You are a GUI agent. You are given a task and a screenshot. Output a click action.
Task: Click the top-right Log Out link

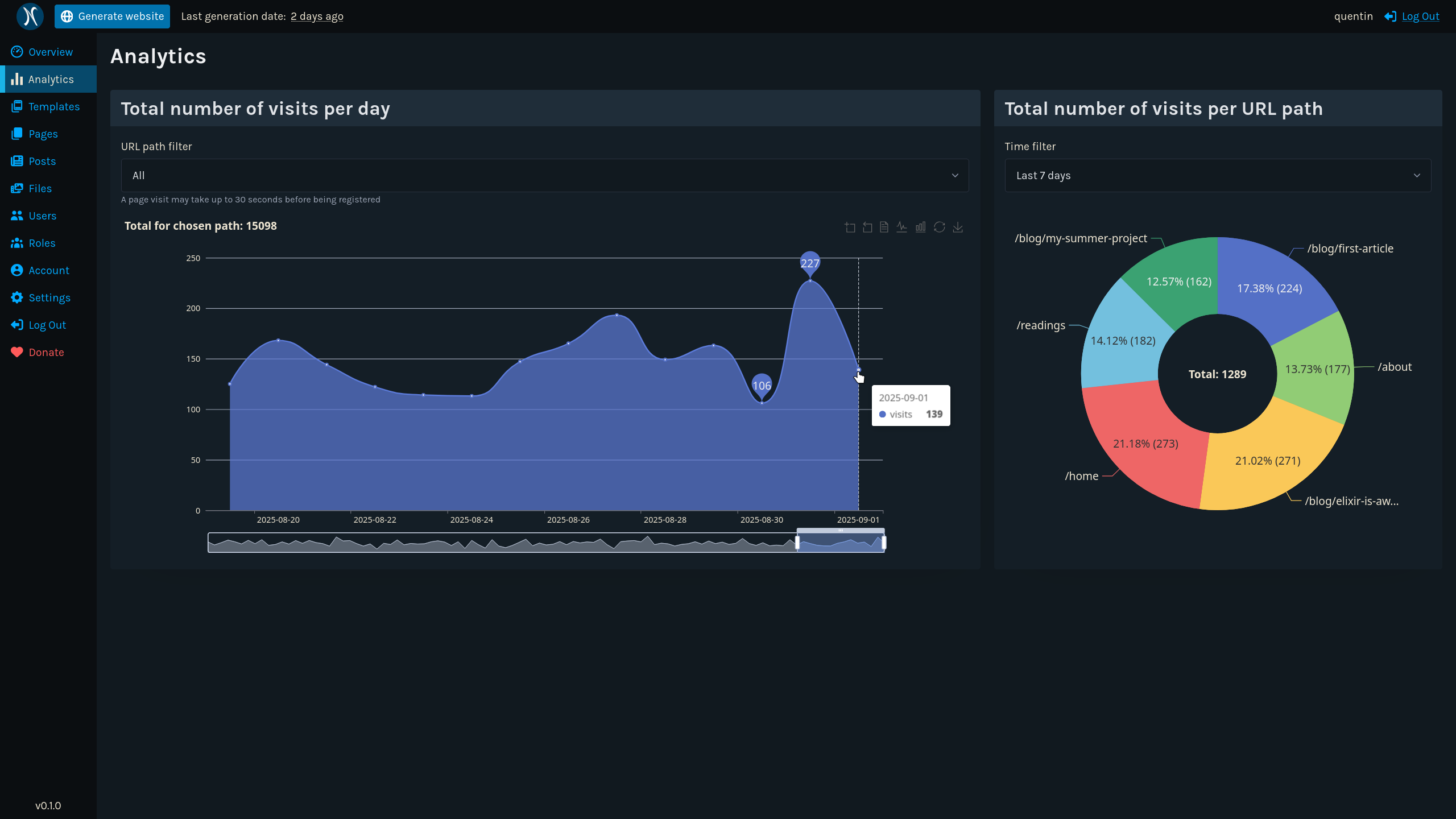click(x=1420, y=16)
